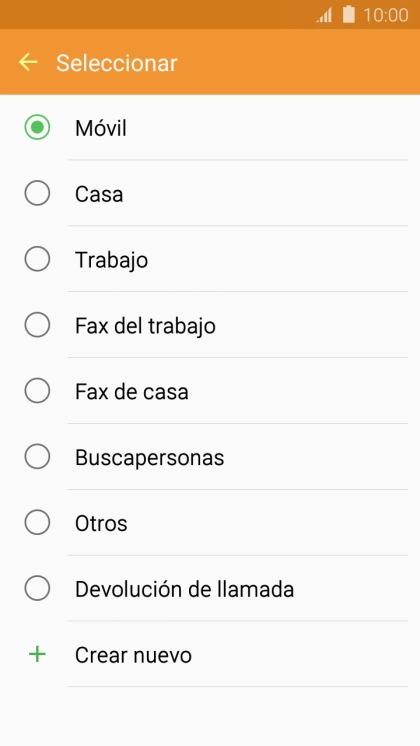Select the Móvil radio button
The image size is (420, 746).
(37, 128)
